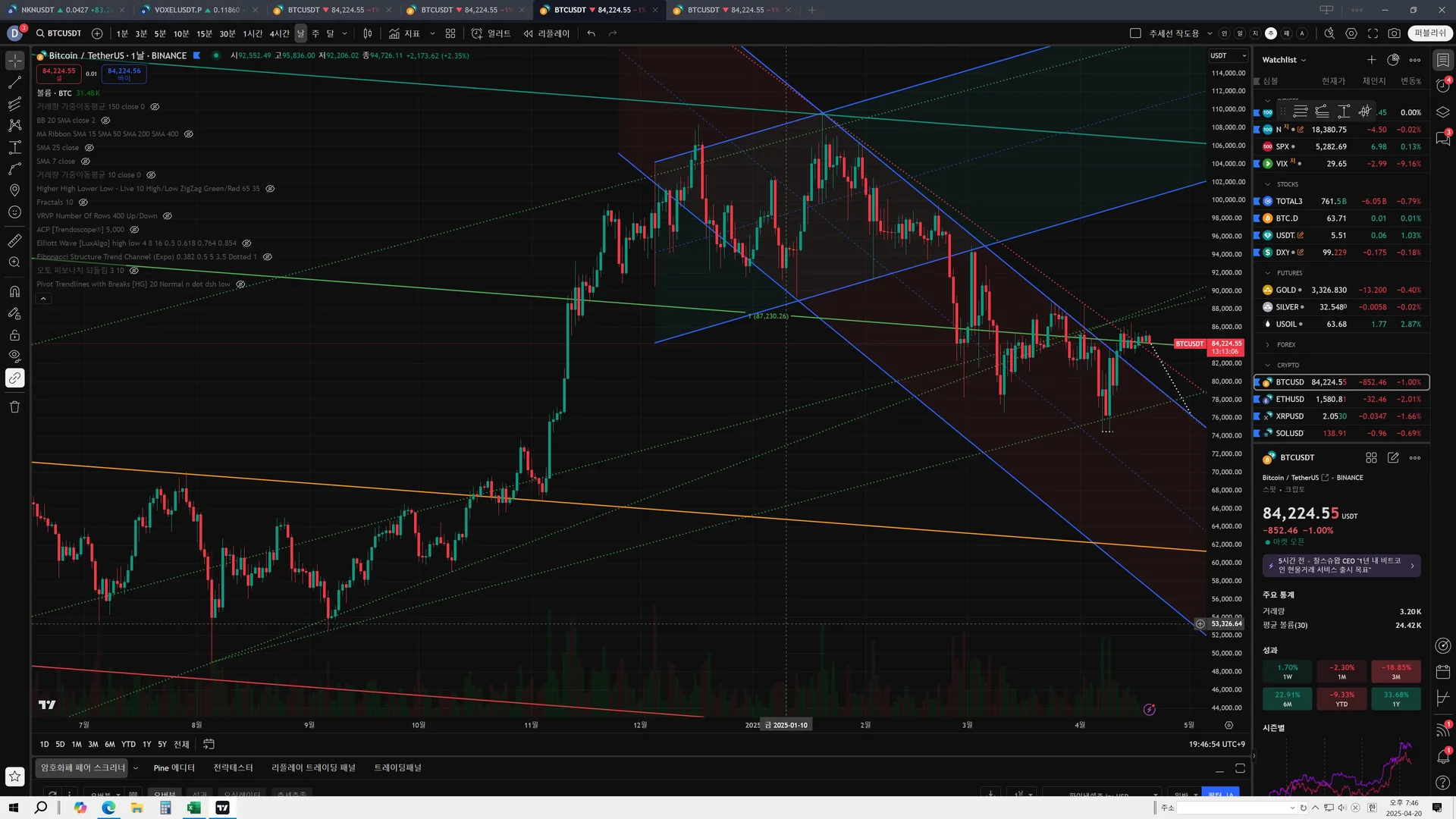Open the alert creation button
Image resolution: width=1456 pixels, height=819 pixels.
[491, 33]
